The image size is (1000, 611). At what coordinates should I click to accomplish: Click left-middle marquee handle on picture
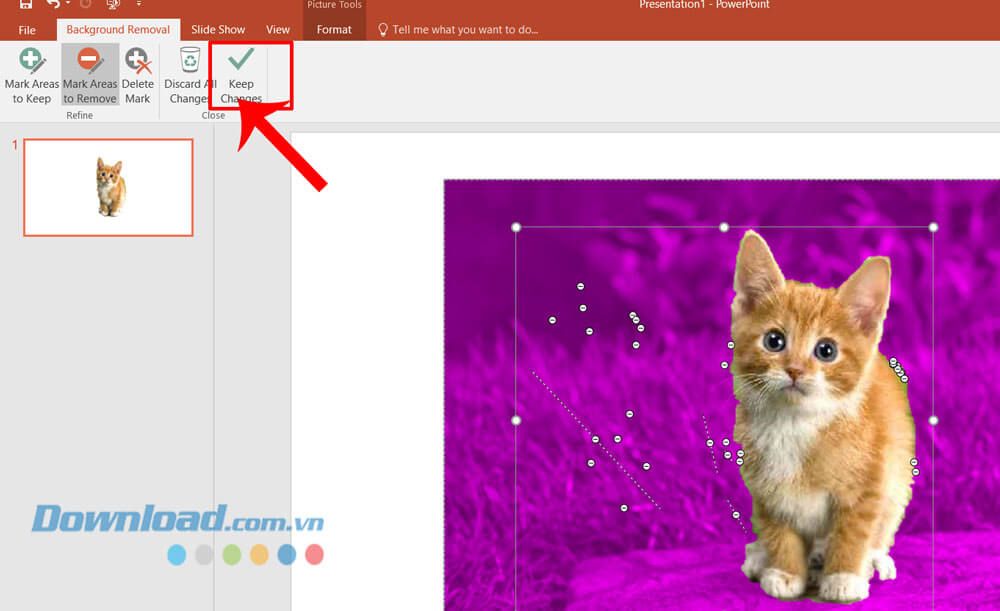516,420
